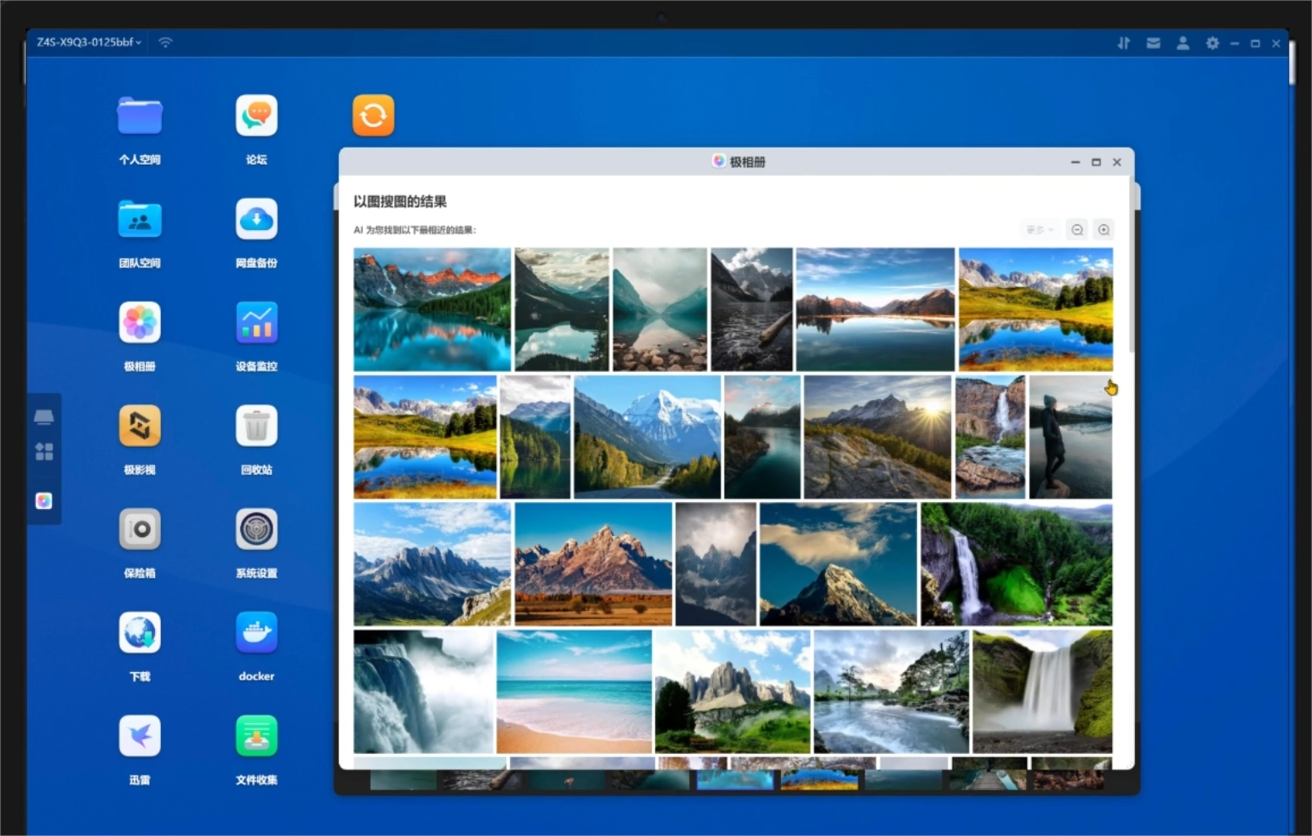
Task: Select the person standing by lake photo
Action: 1070,437
